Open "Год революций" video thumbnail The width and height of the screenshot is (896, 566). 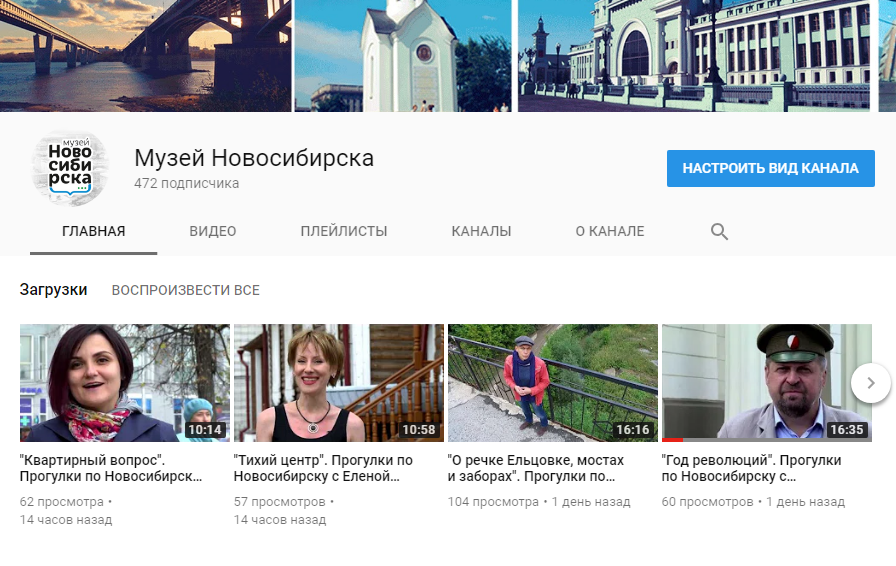[766, 382]
